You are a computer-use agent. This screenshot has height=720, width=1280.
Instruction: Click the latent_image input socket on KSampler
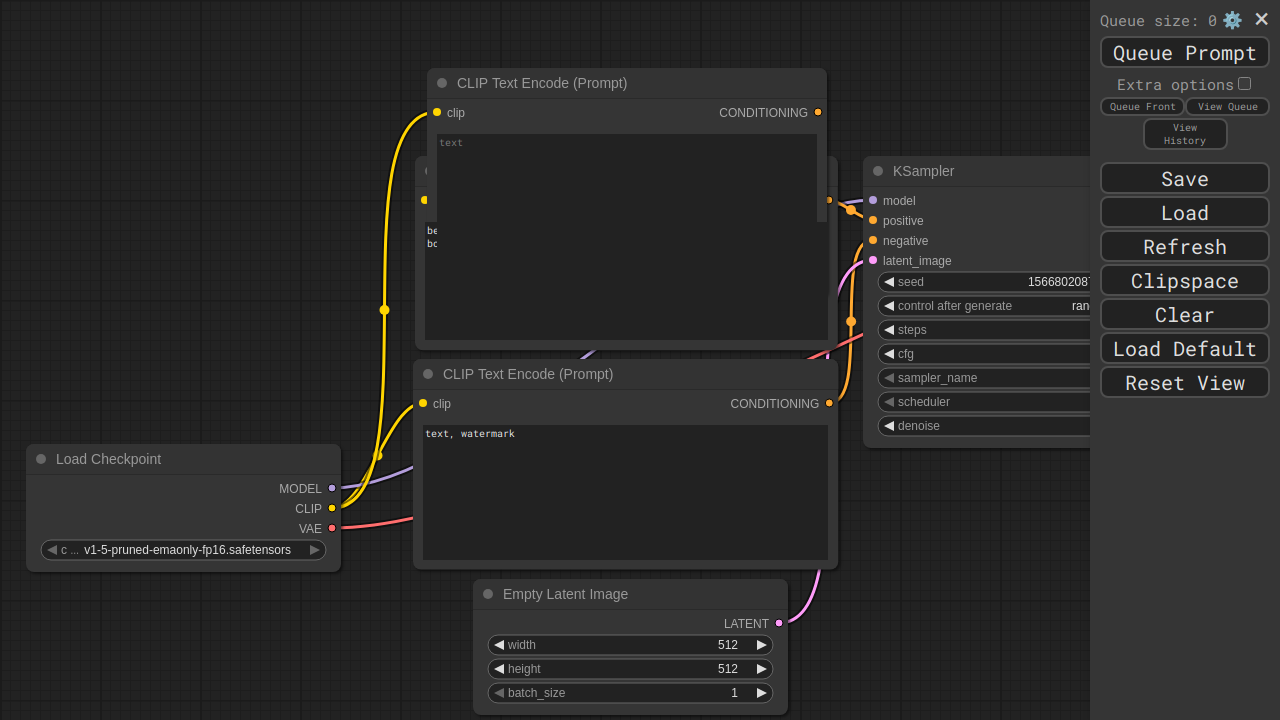tap(873, 260)
